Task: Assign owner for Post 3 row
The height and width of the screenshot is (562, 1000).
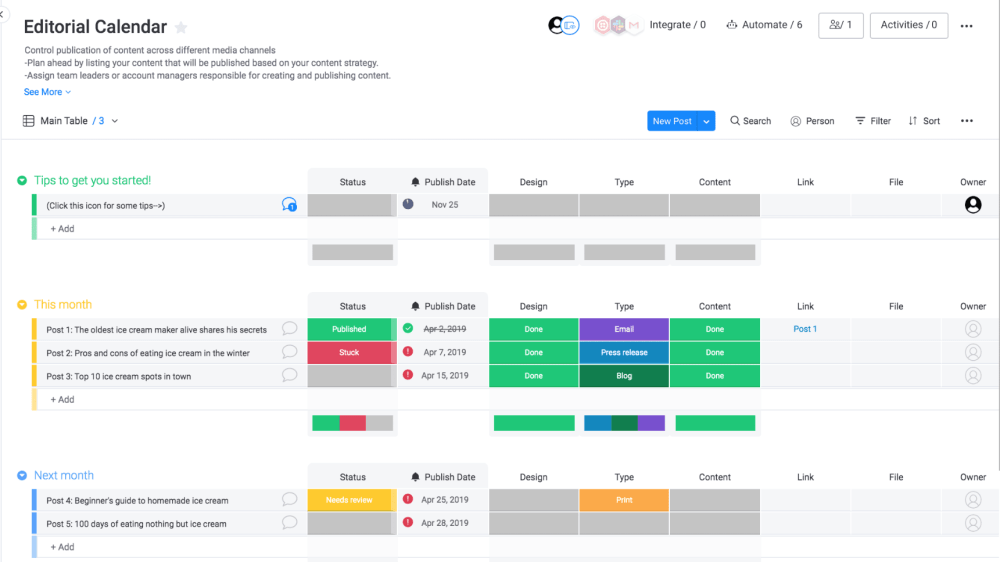Action: click(x=973, y=376)
